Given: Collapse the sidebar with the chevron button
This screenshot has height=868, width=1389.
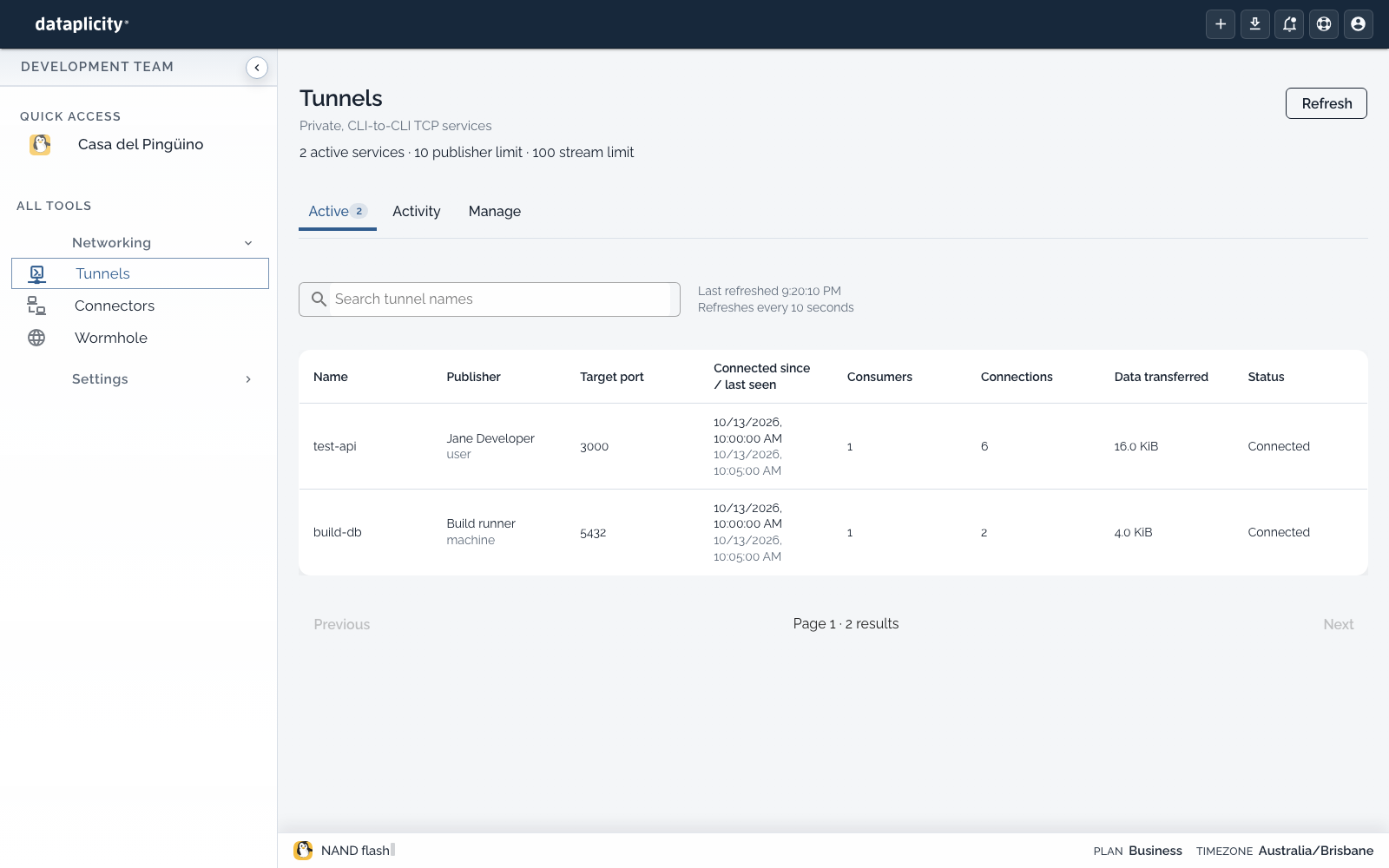Looking at the screenshot, I should 257,68.
